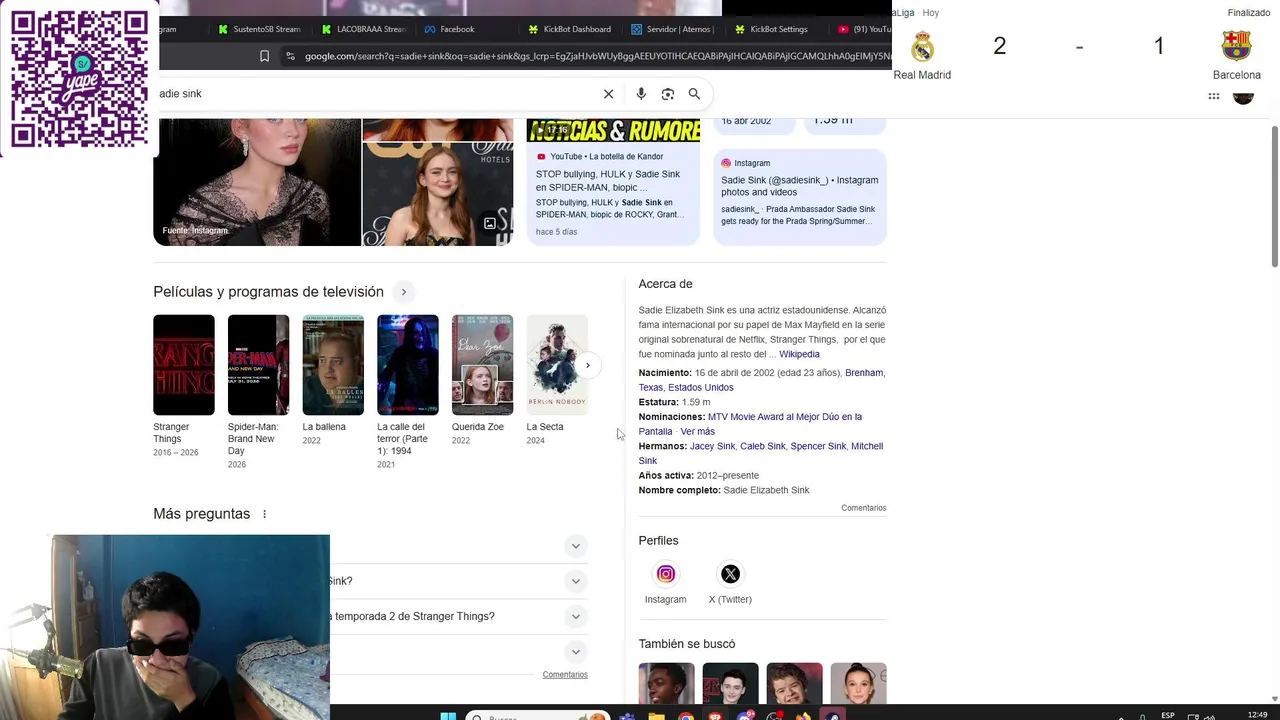This screenshot has width=1280, height=720.
Task: Click the Chrome address bar URL
Action: [597, 57]
